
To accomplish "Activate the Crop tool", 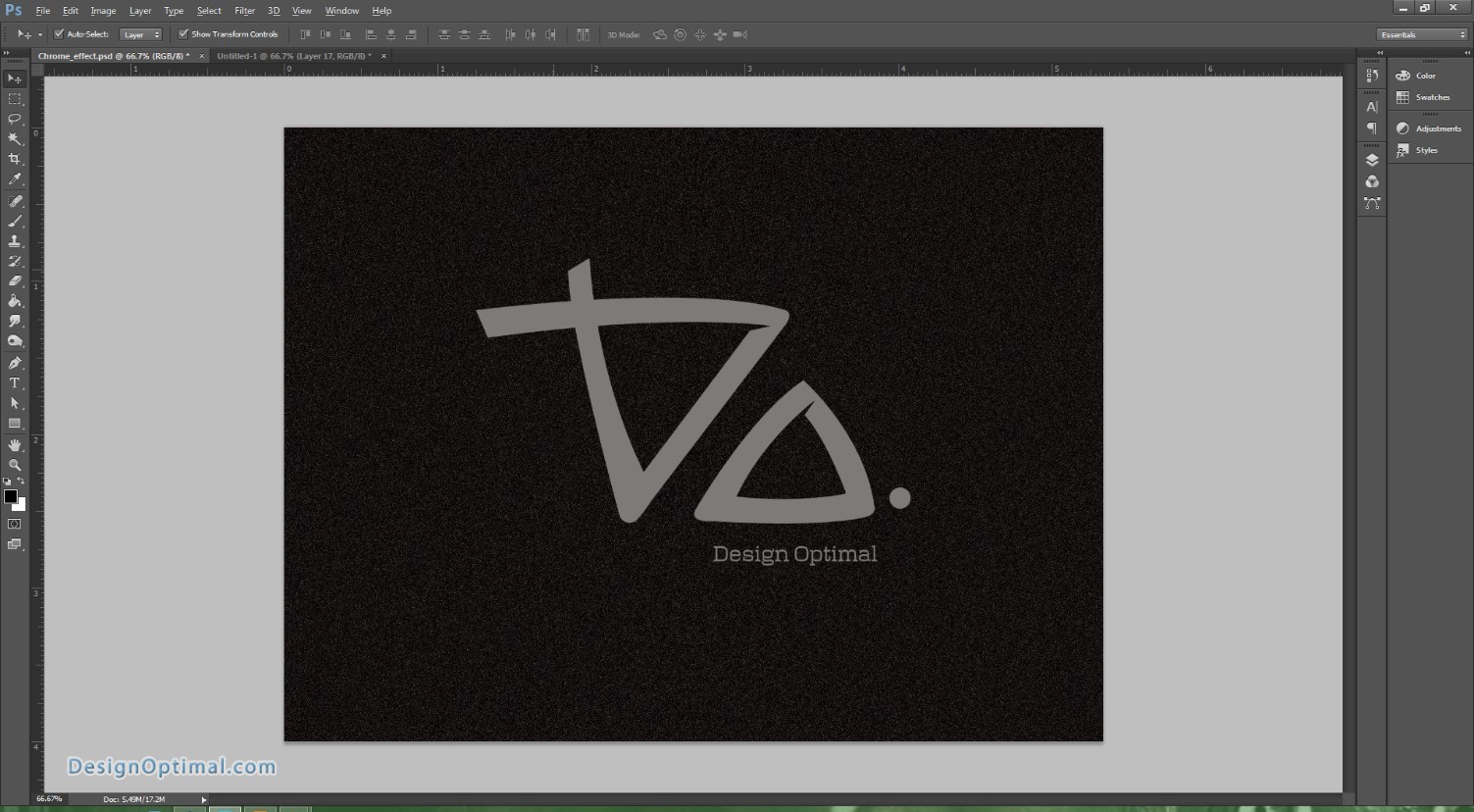I will pos(15,159).
